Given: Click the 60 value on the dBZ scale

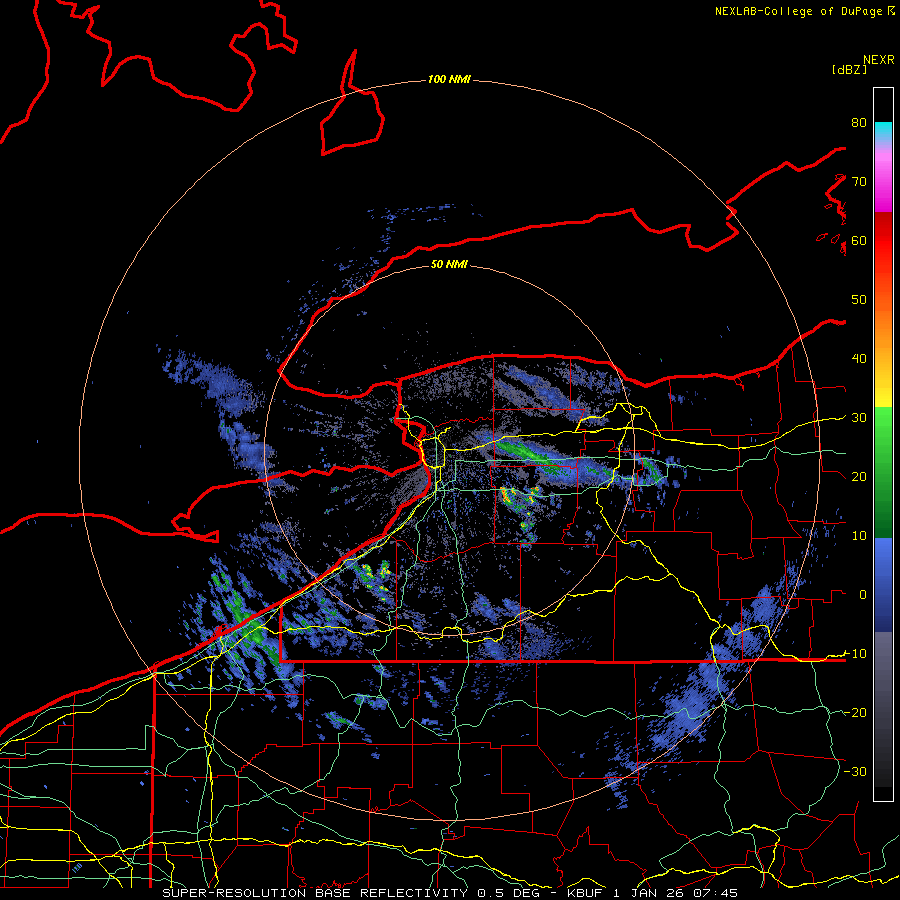Looking at the screenshot, I should pos(859,240).
